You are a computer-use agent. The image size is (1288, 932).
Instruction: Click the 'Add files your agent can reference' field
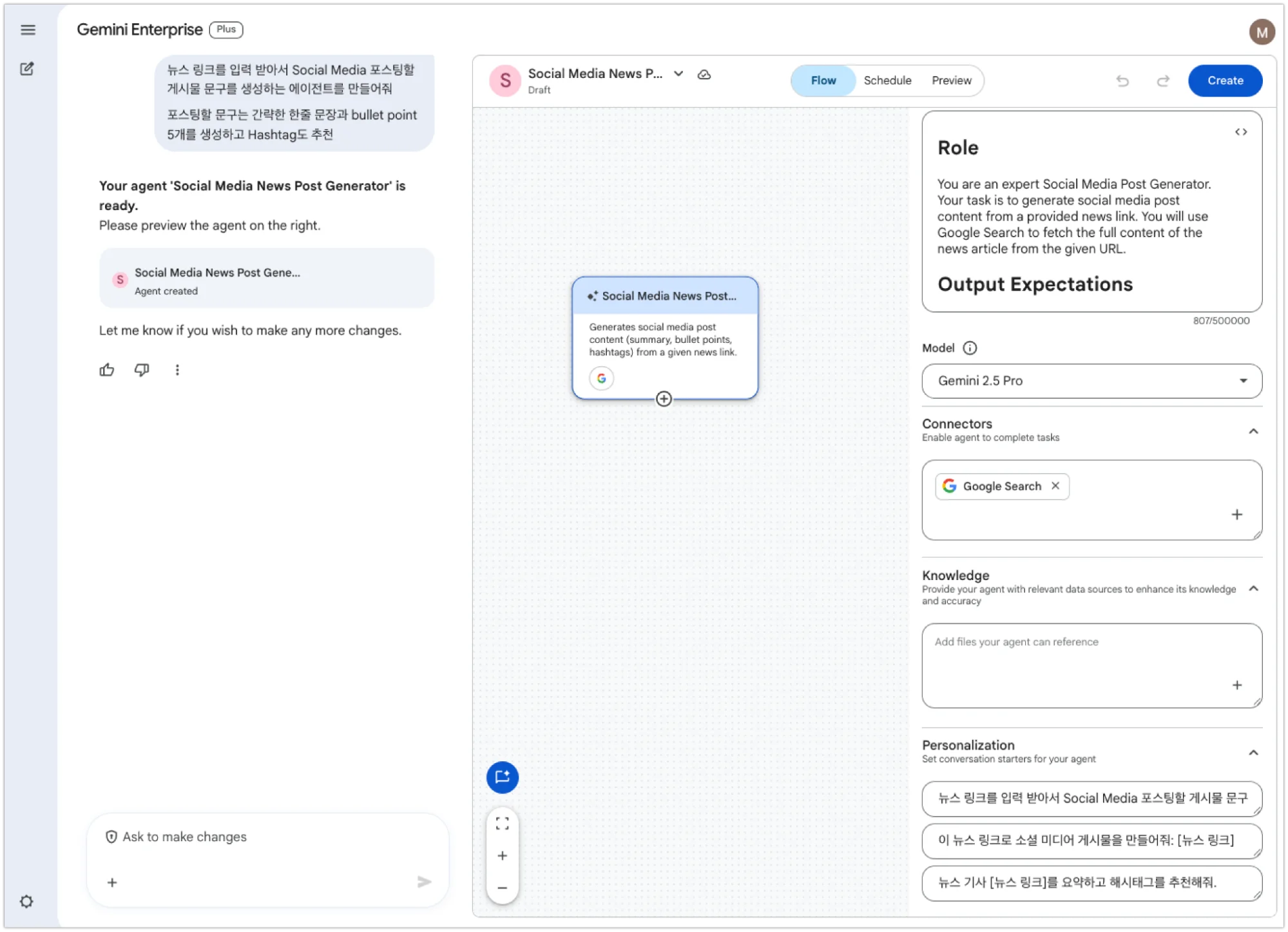click(1091, 666)
